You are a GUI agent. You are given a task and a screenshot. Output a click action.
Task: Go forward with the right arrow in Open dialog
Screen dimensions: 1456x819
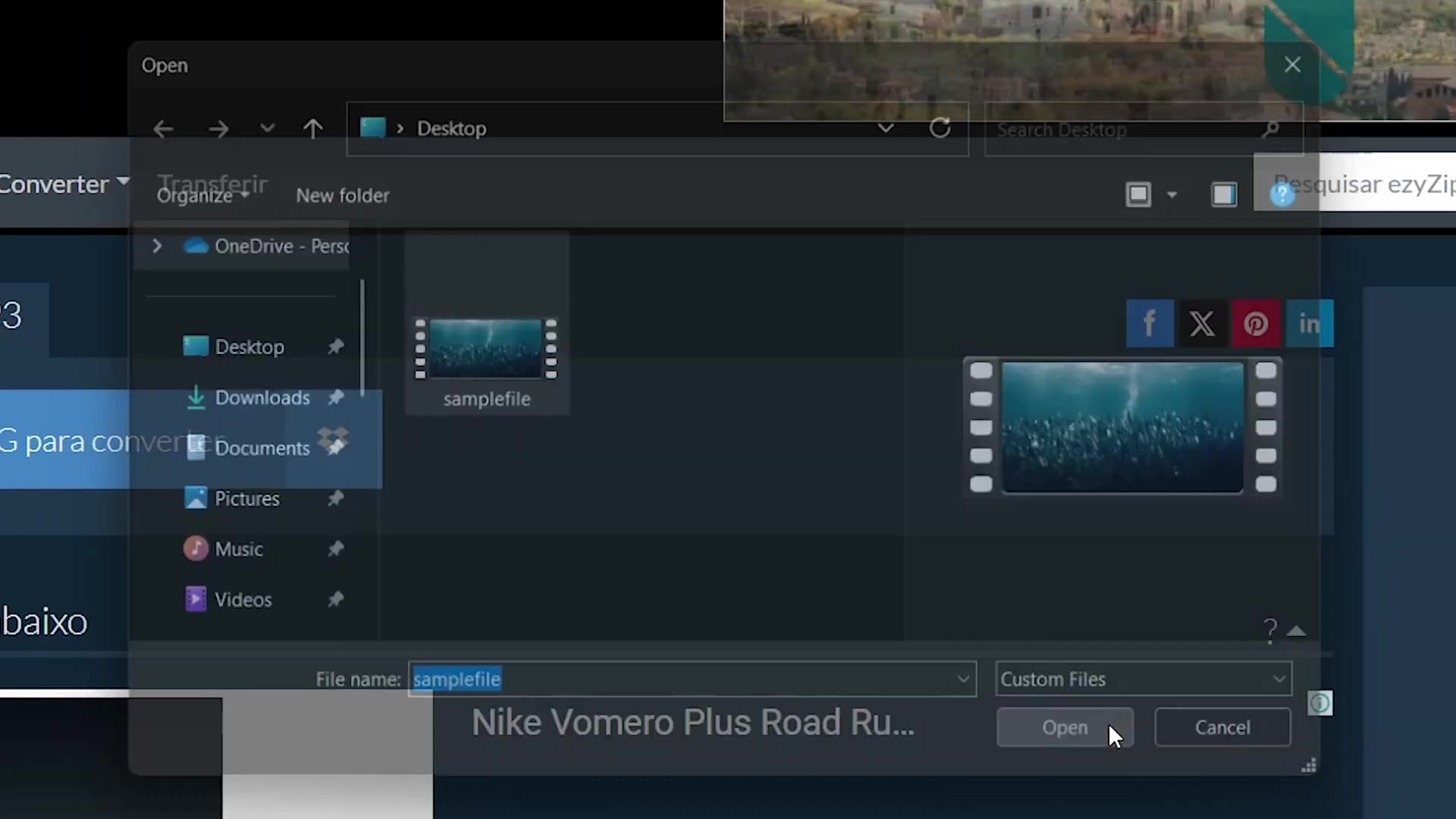point(218,129)
